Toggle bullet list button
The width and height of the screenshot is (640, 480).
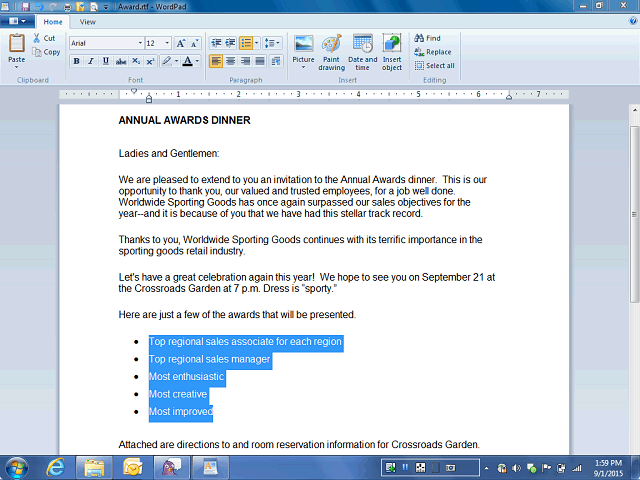(246, 43)
